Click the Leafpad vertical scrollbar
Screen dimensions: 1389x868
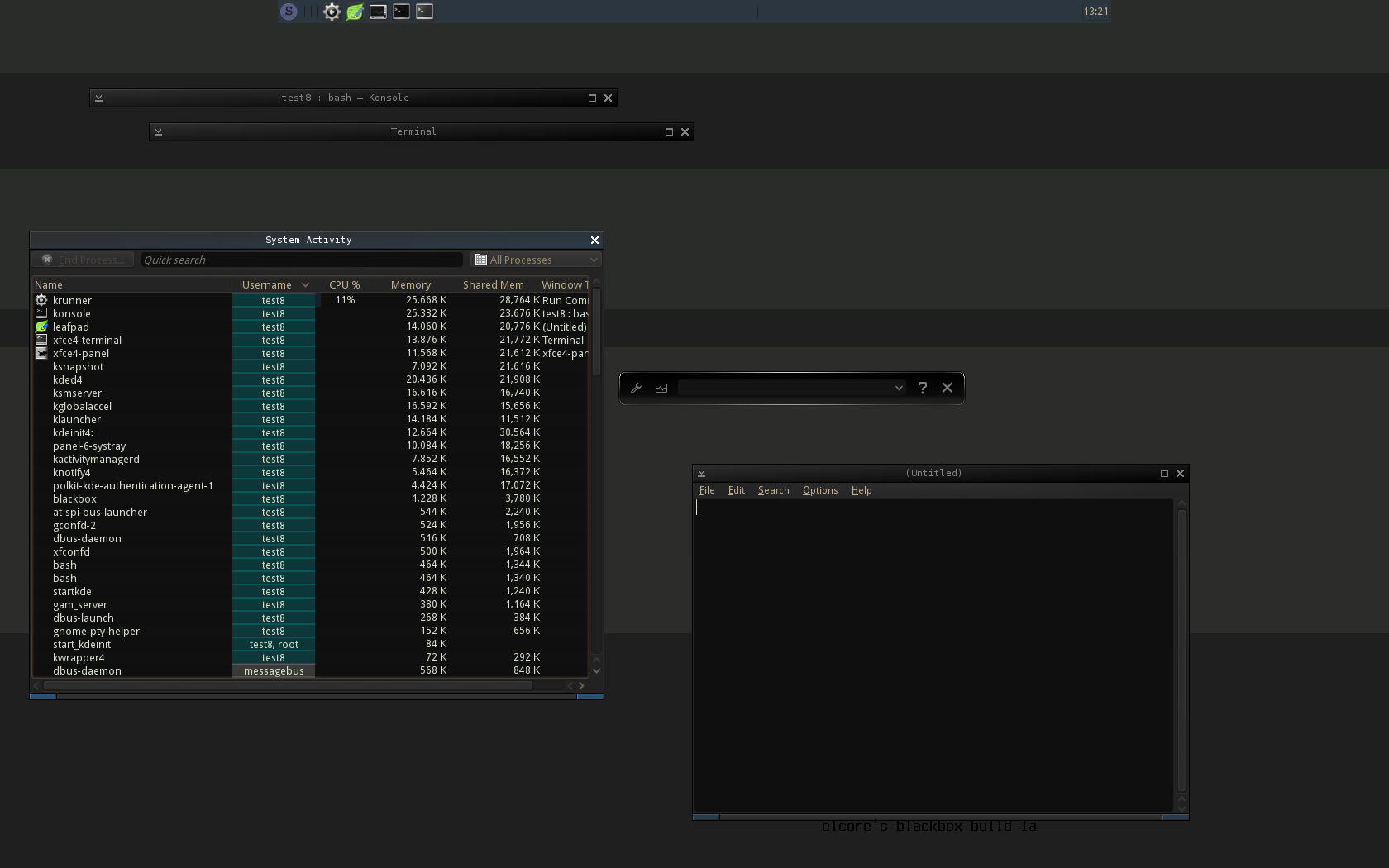click(1181, 650)
